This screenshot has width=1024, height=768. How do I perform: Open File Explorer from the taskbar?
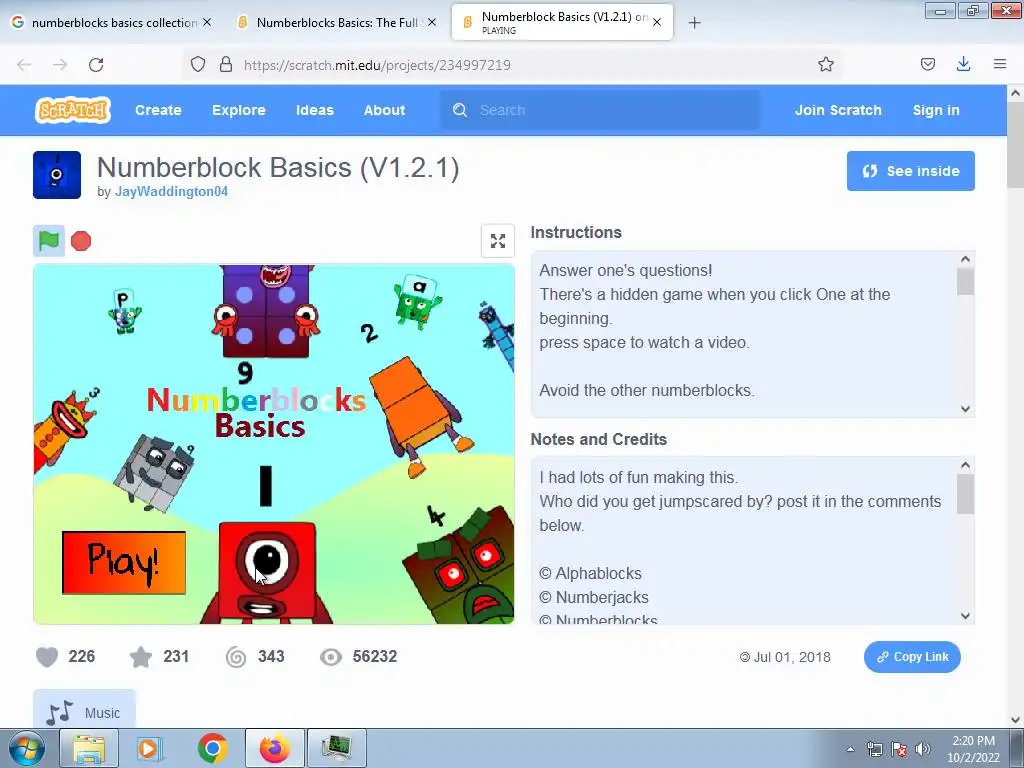pyautogui.click(x=89, y=748)
